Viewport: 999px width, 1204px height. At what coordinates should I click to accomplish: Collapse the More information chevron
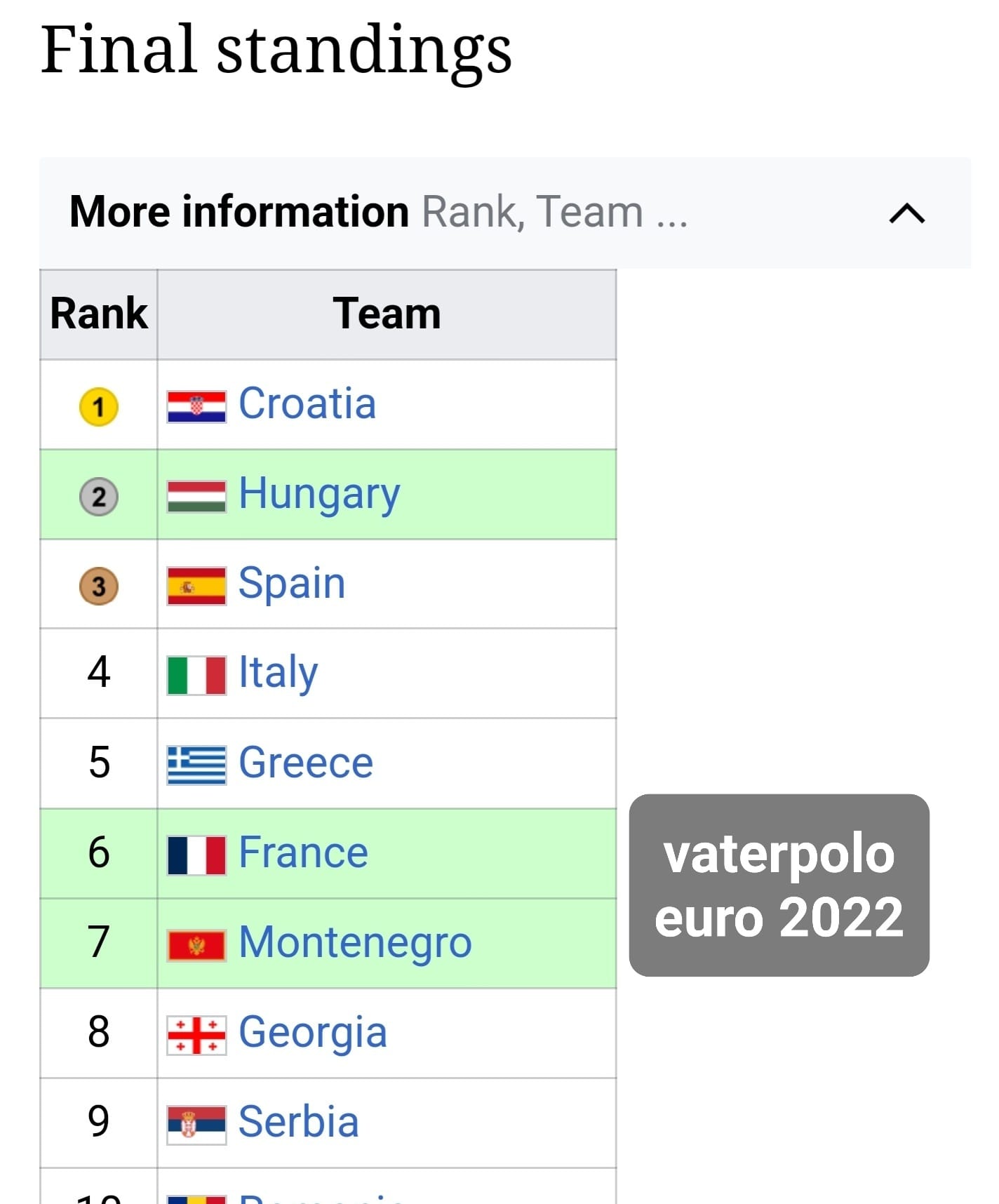[906, 213]
